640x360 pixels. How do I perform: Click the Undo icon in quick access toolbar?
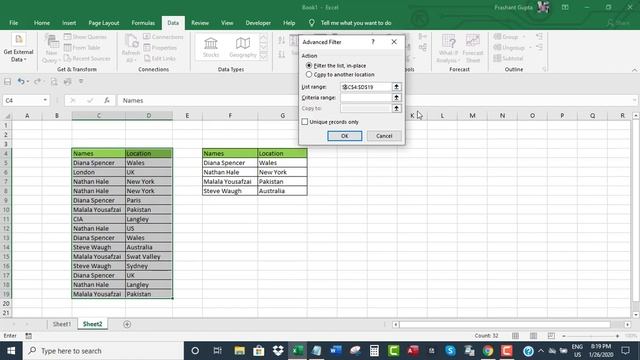coord(20,82)
